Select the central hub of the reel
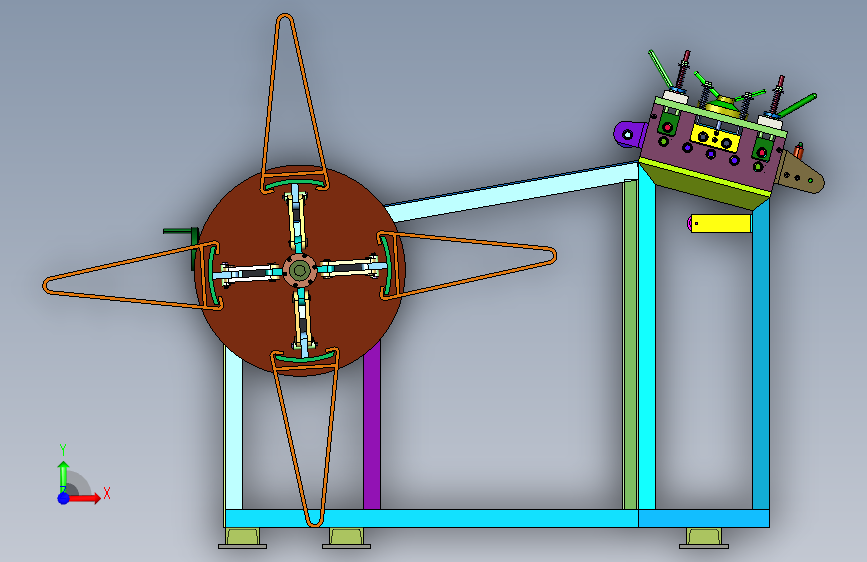Viewport: 867px width, 562px height. tap(300, 270)
